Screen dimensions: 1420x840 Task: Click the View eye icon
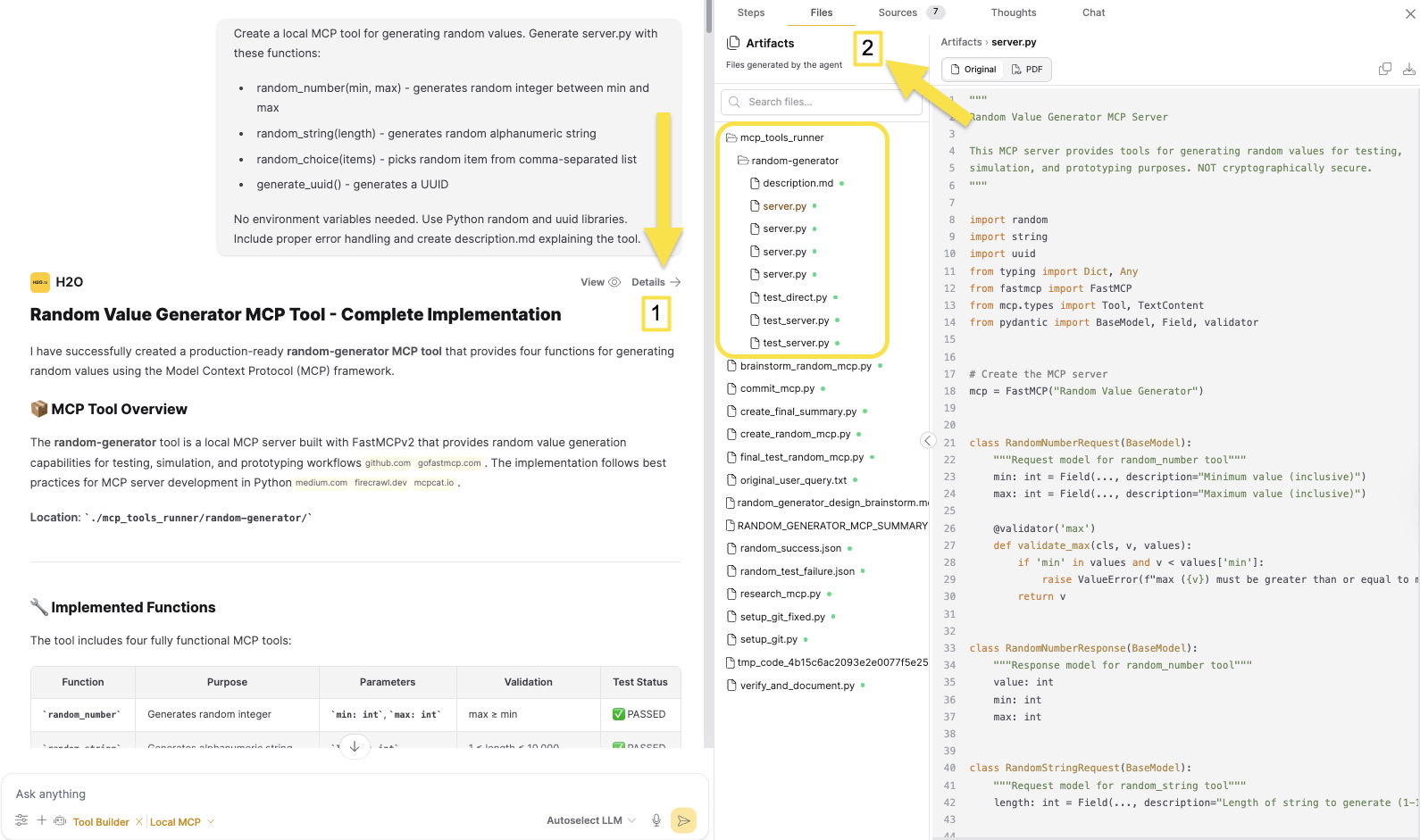click(x=614, y=282)
